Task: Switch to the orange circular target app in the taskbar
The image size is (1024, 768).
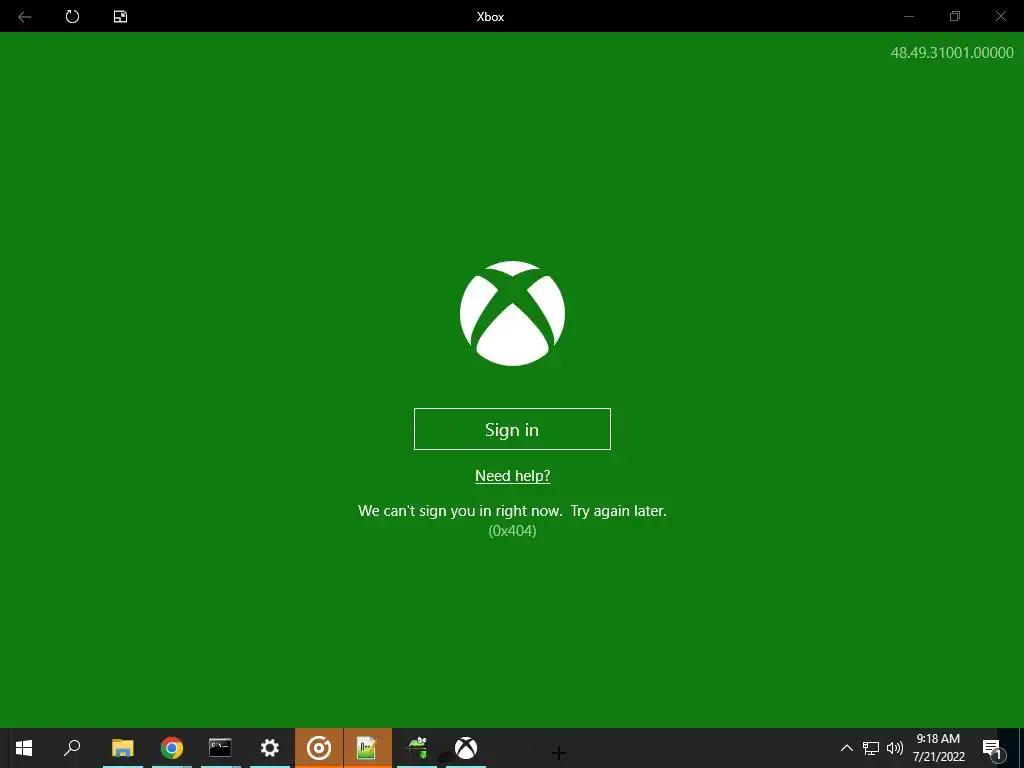Action: [319, 748]
